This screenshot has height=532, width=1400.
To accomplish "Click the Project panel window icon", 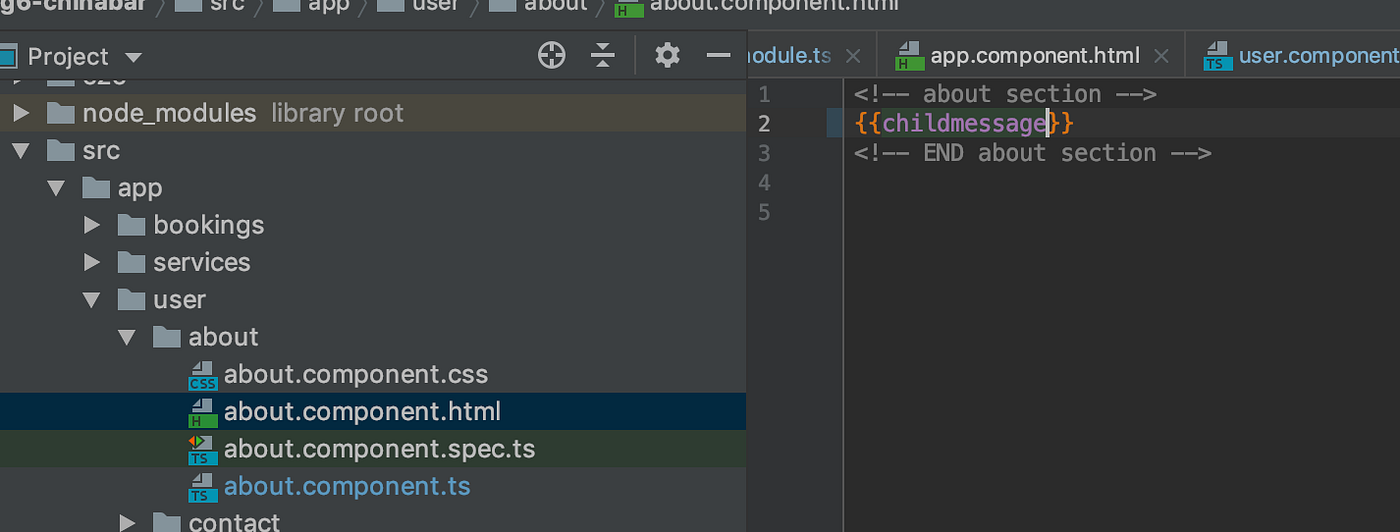I will point(7,56).
